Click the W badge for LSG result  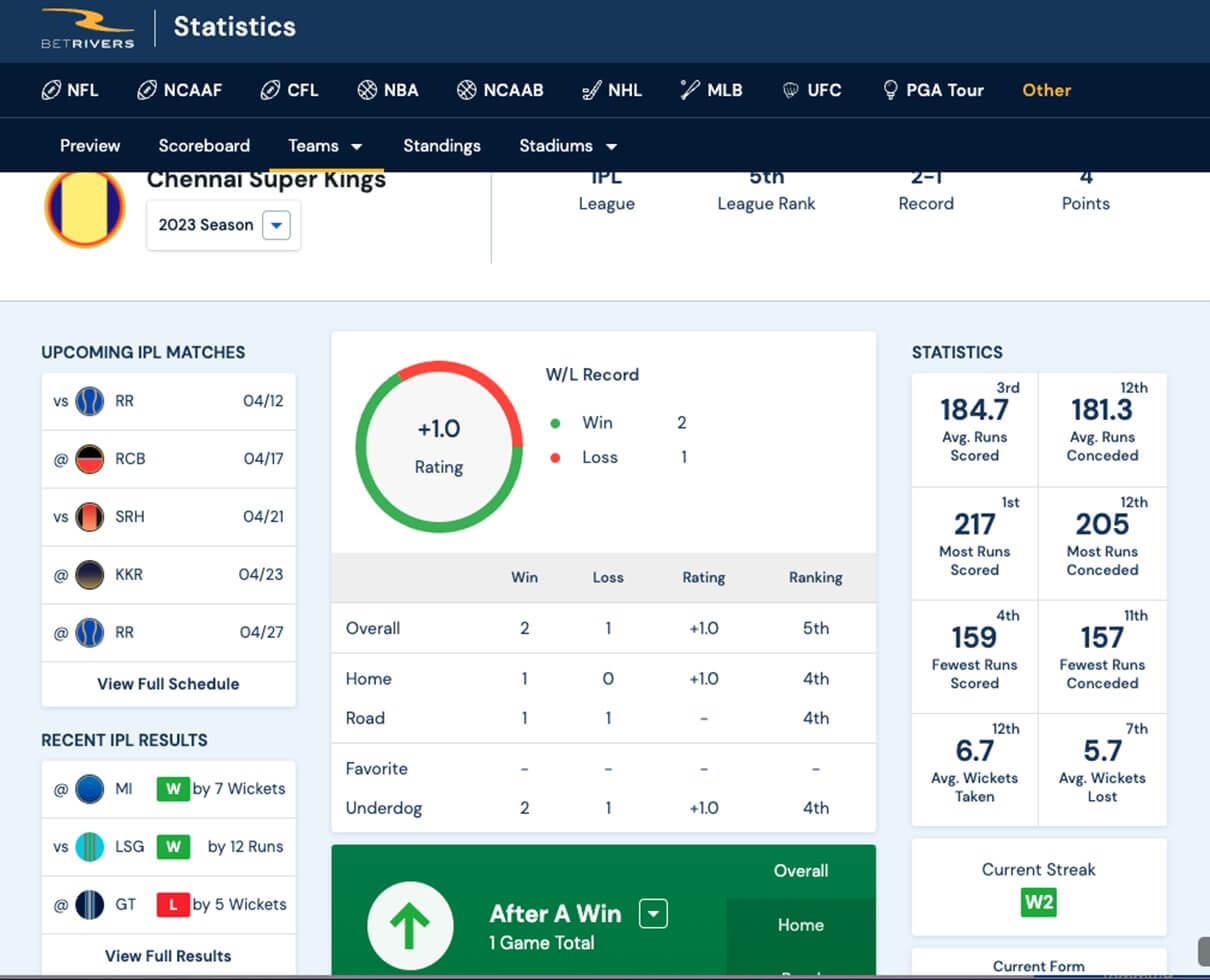173,847
